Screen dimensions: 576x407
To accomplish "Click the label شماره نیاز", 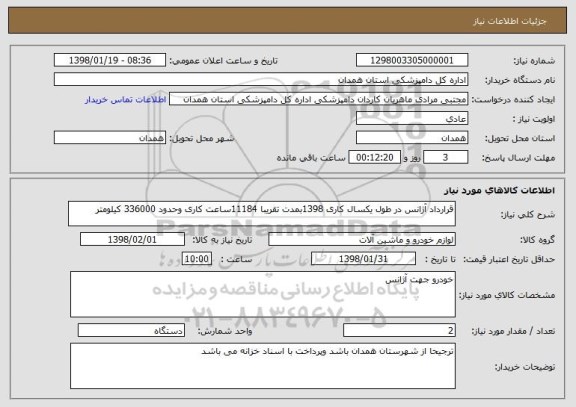I will pyautogui.click(x=534, y=61).
